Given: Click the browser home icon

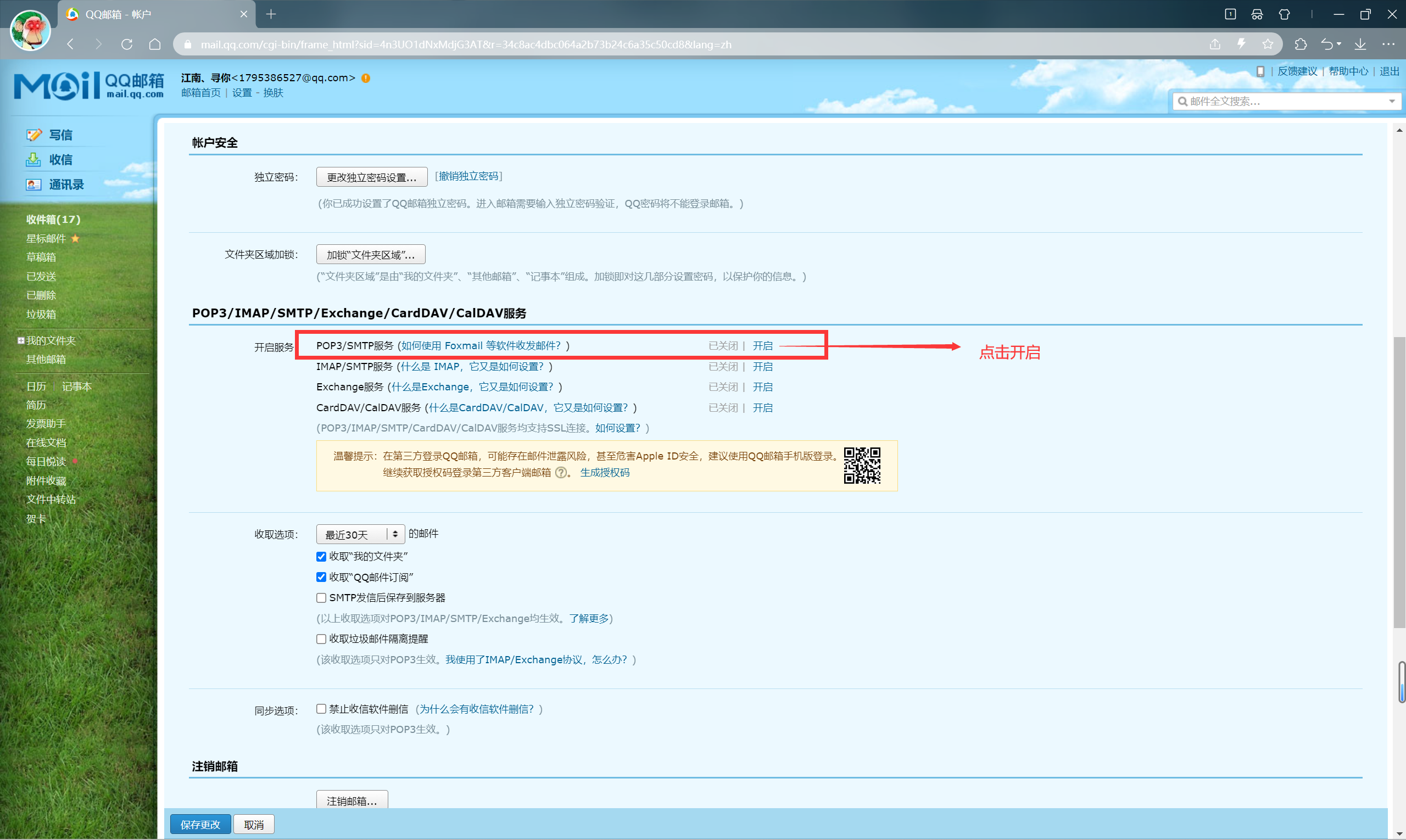Looking at the screenshot, I should [154, 44].
